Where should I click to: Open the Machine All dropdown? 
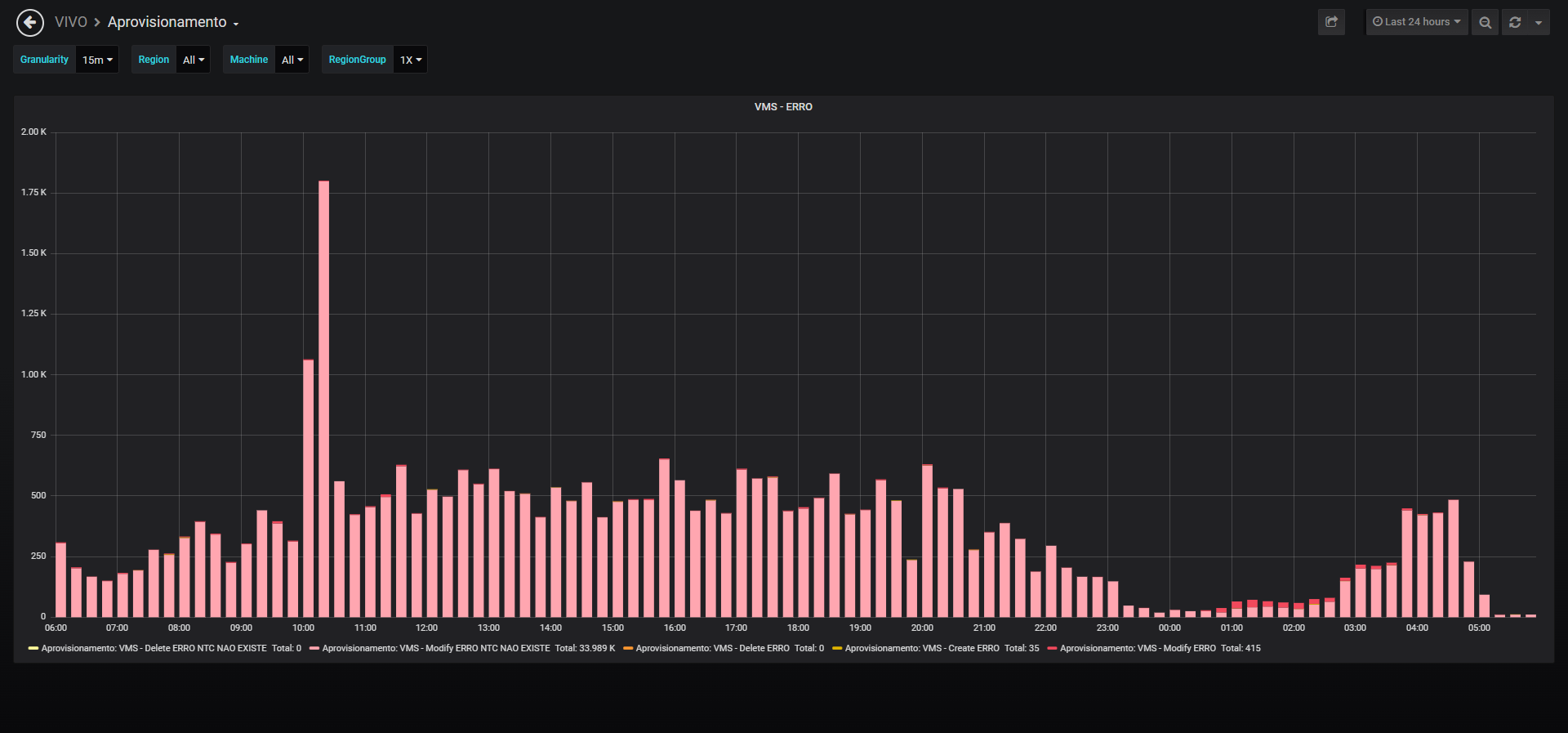(292, 60)
